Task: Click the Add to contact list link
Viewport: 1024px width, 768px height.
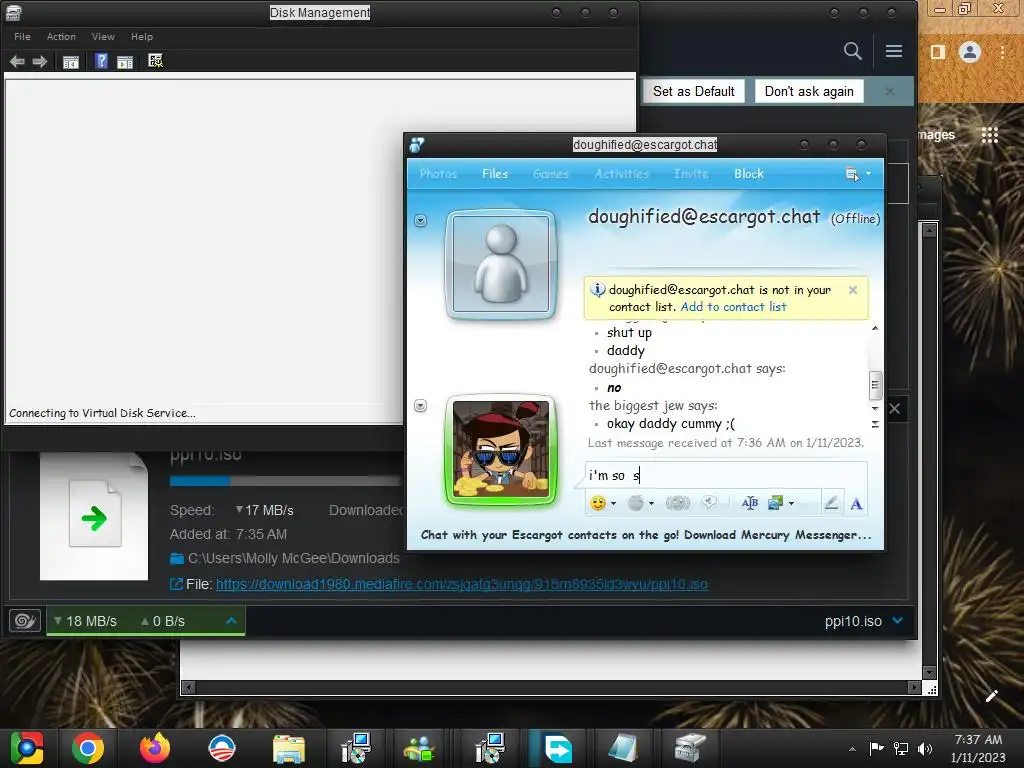Action: tap(733, 307)
